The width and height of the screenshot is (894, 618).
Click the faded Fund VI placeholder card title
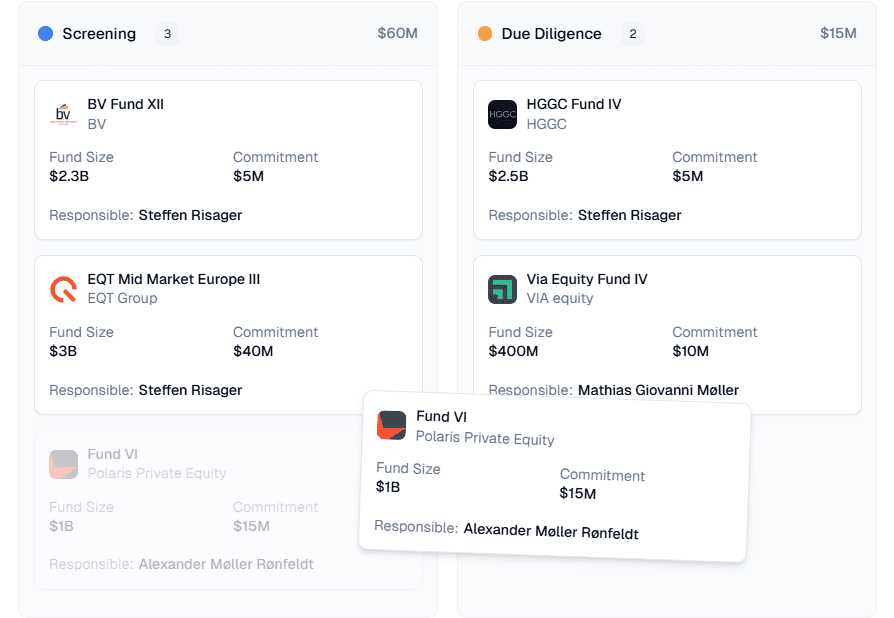pos(112,454)
